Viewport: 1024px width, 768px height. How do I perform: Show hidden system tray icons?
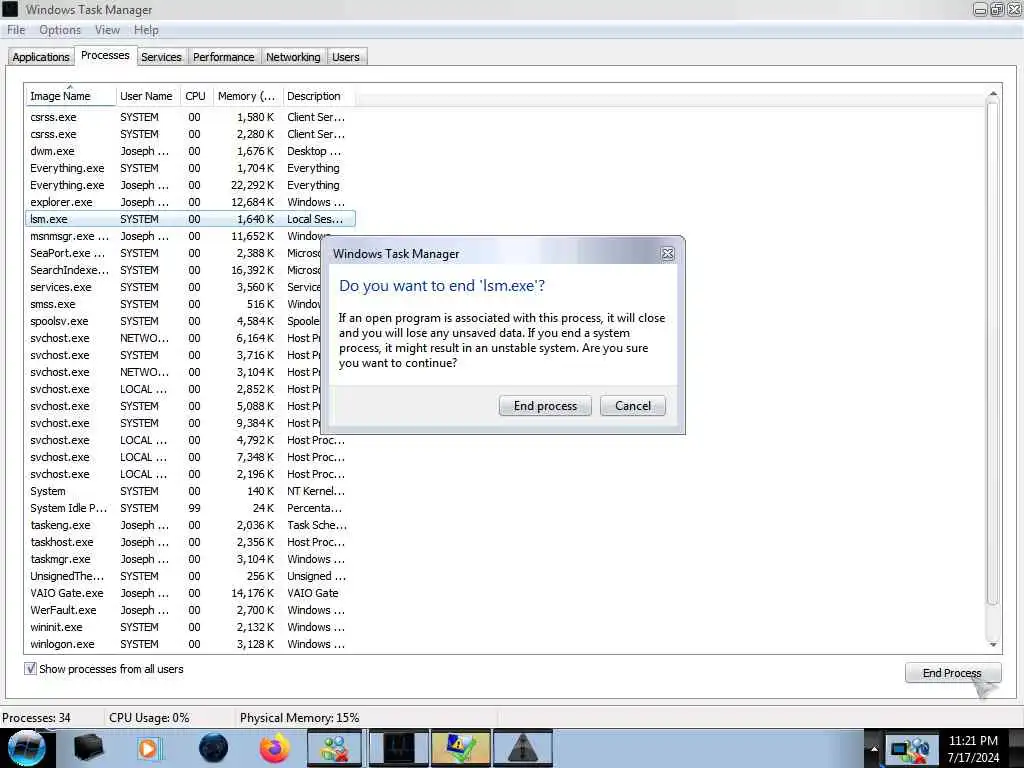873,749
